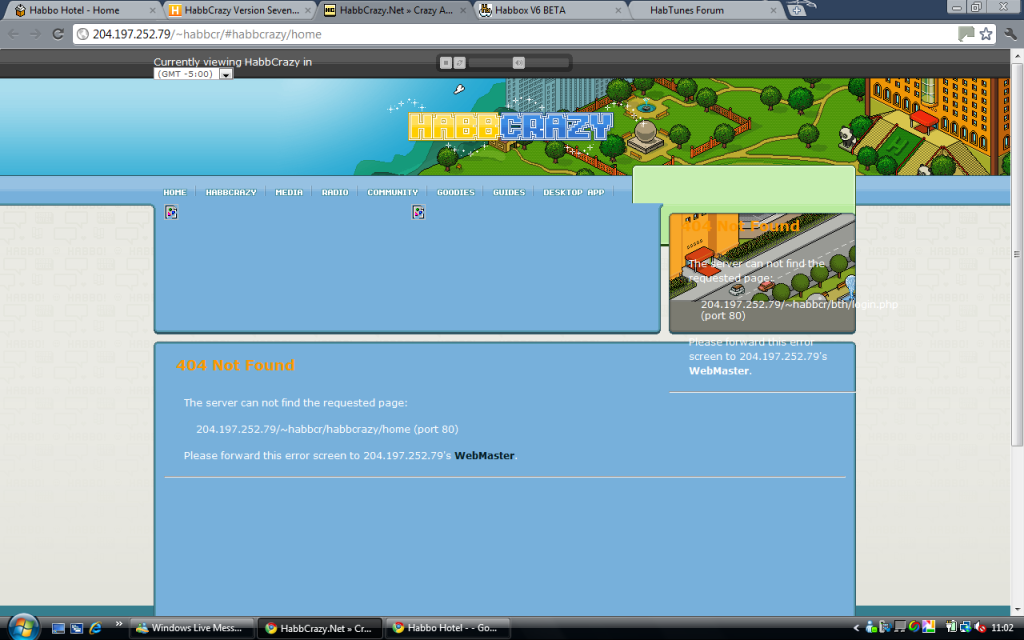Open the GMT -5:00 timezone dropdown
1024x640 pixels.
click(225, 74)
